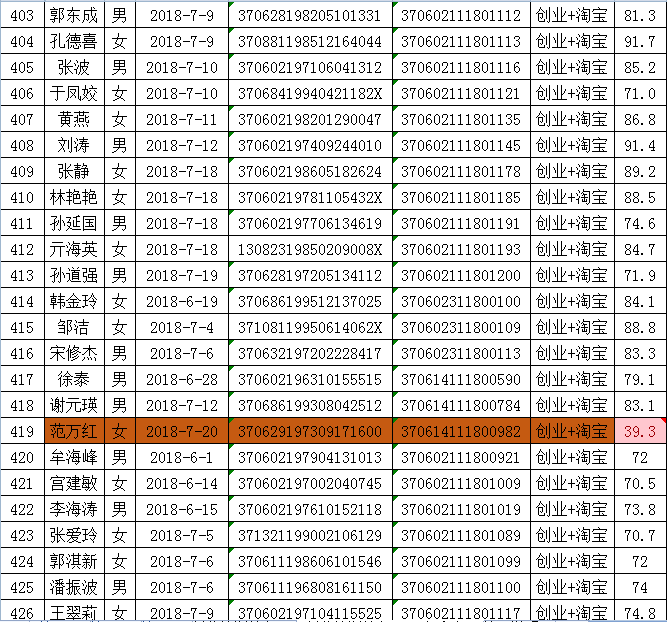Select the highlighted ID number 370629197309171600
Image resolution: width=667 pixels, height=622 pixels.
point(310,431)
